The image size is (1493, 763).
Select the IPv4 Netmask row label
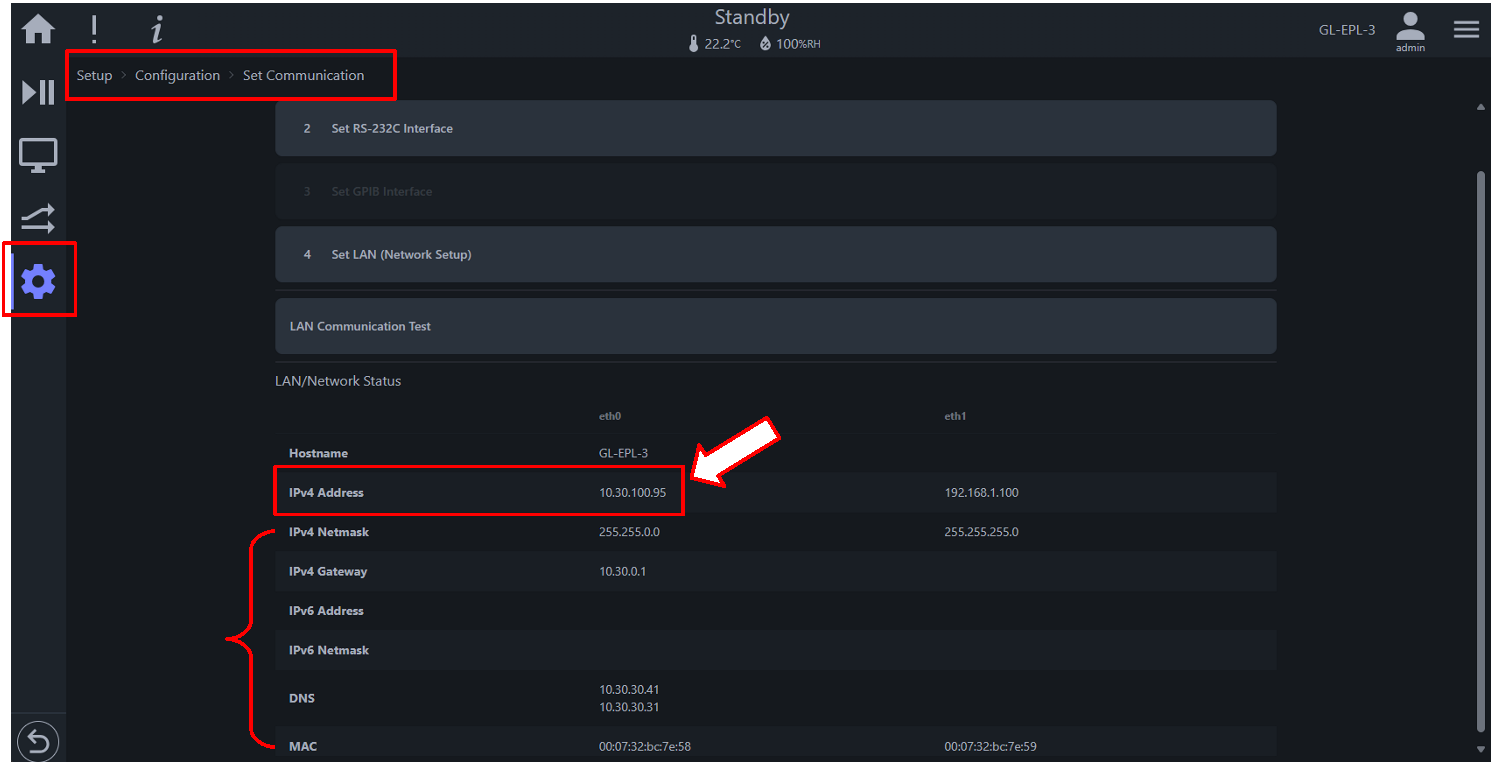[x=329, y=532]
